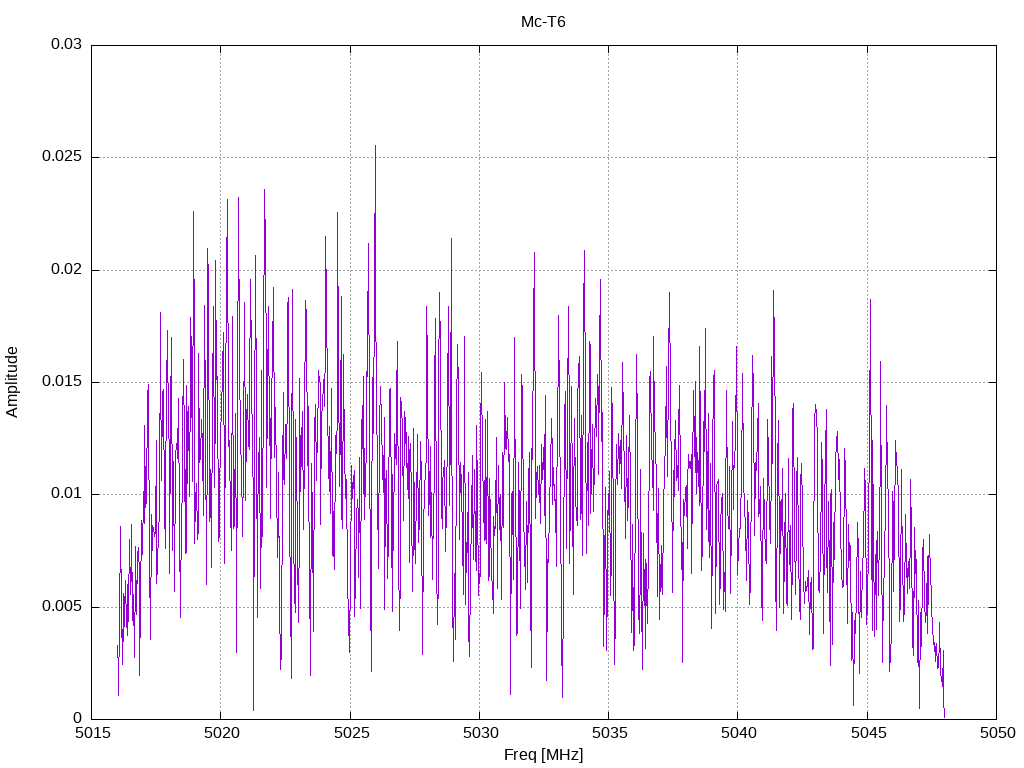
Task: Click the tallest spectrum peak near 5026 MHz
Action: click(376, 146)
